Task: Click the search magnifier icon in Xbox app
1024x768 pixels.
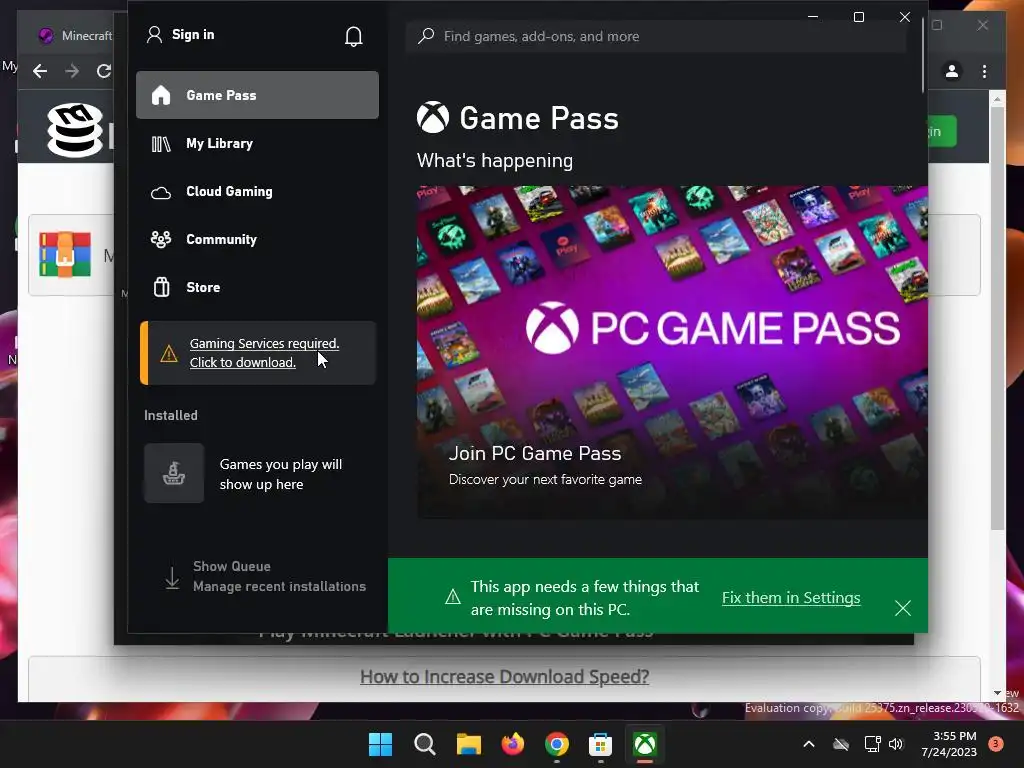Action: (x=426, y=35)
